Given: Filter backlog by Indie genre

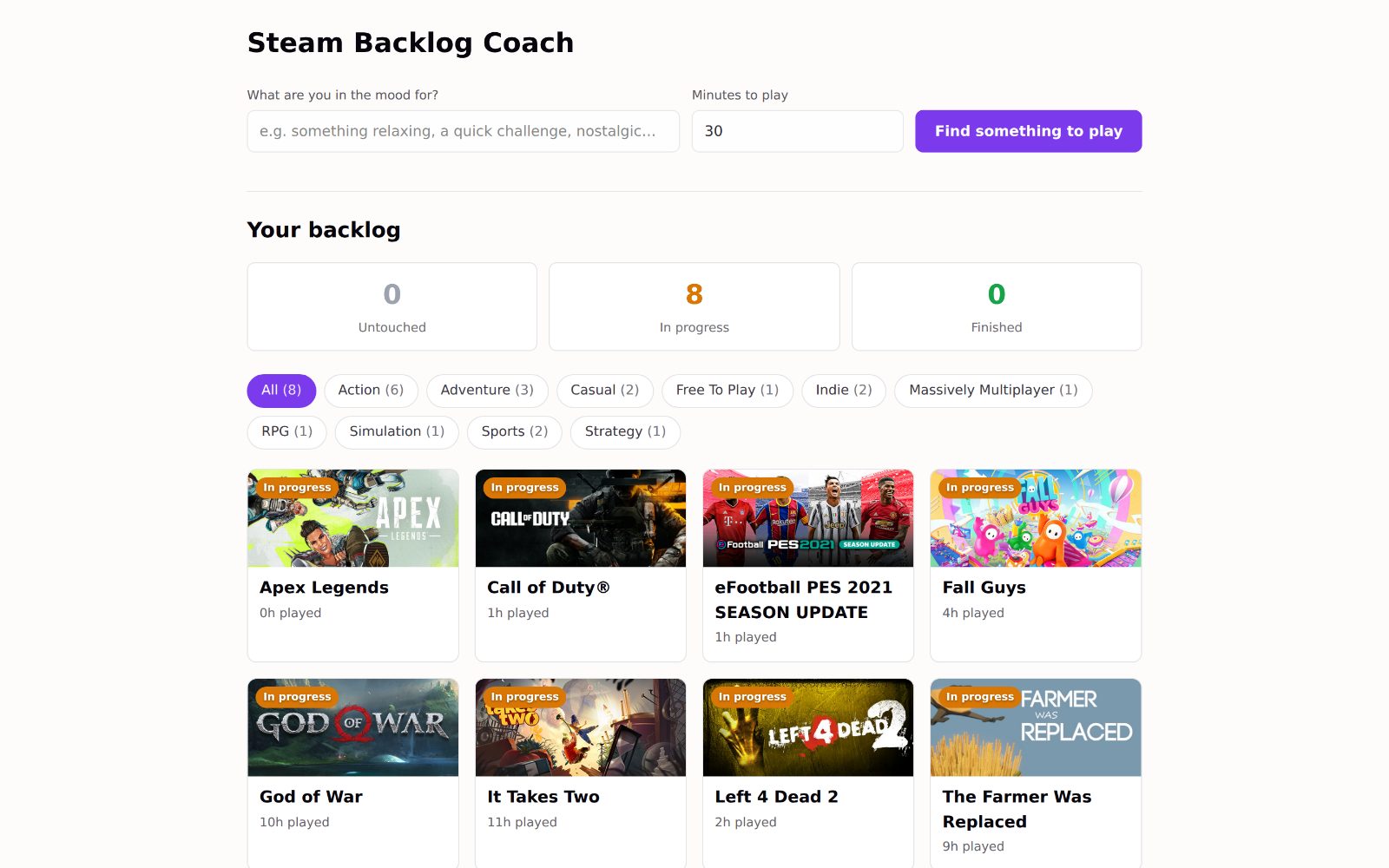Looking at the screenshot, I should (x=843, y=391).
